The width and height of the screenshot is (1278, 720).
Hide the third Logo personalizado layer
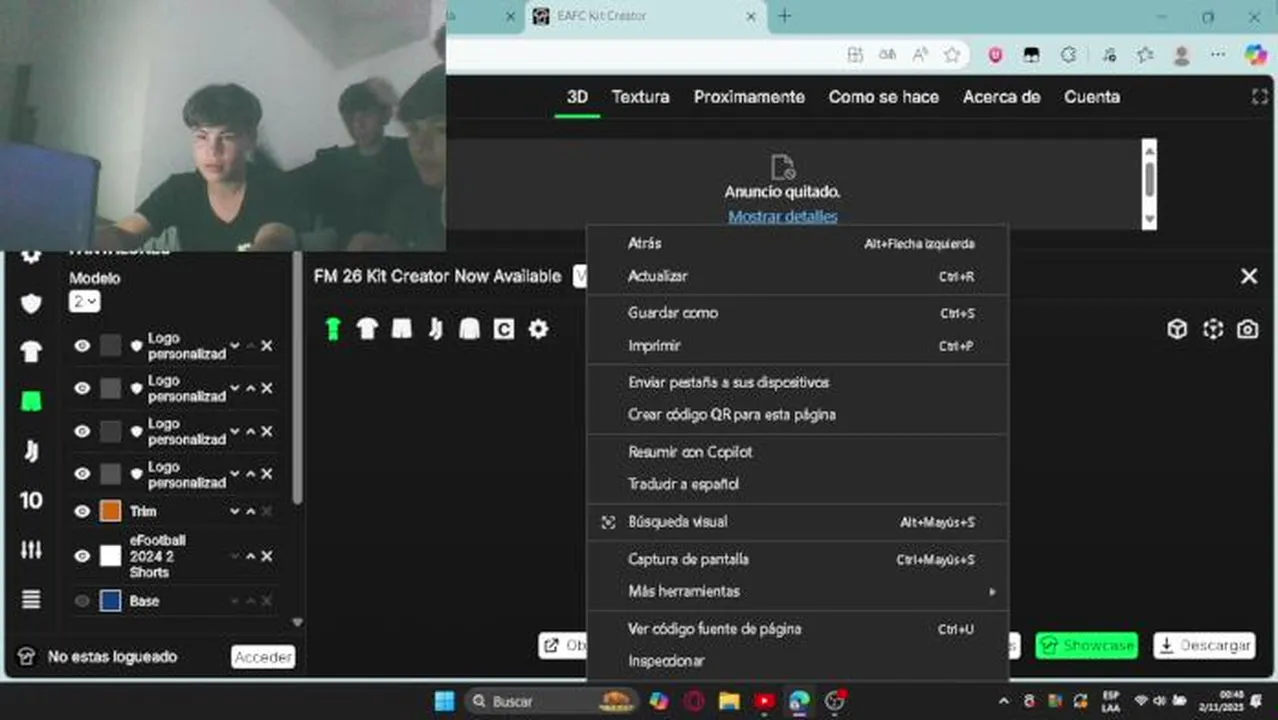82,431
